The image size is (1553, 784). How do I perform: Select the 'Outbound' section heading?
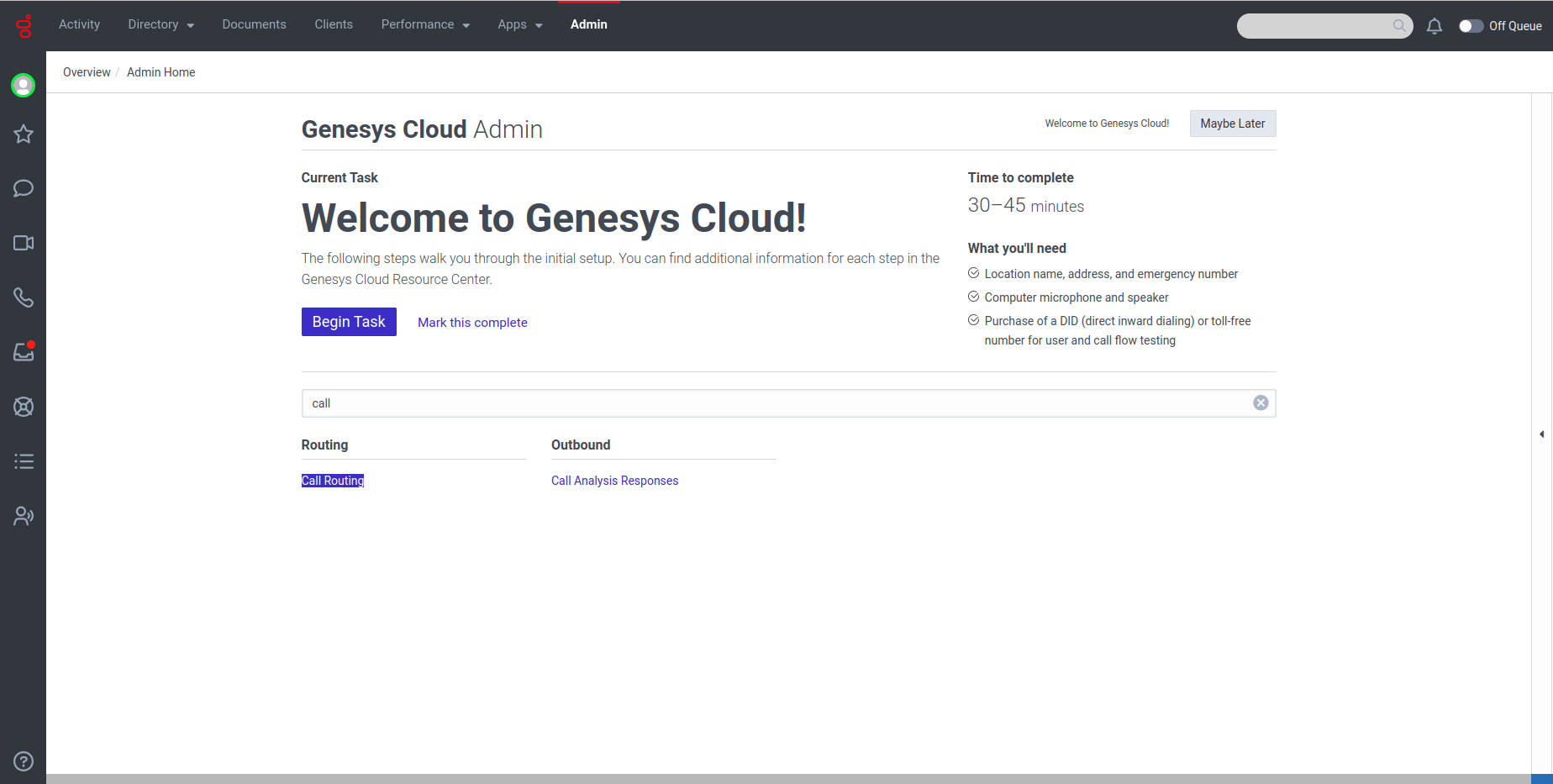(x=581, y=445)
